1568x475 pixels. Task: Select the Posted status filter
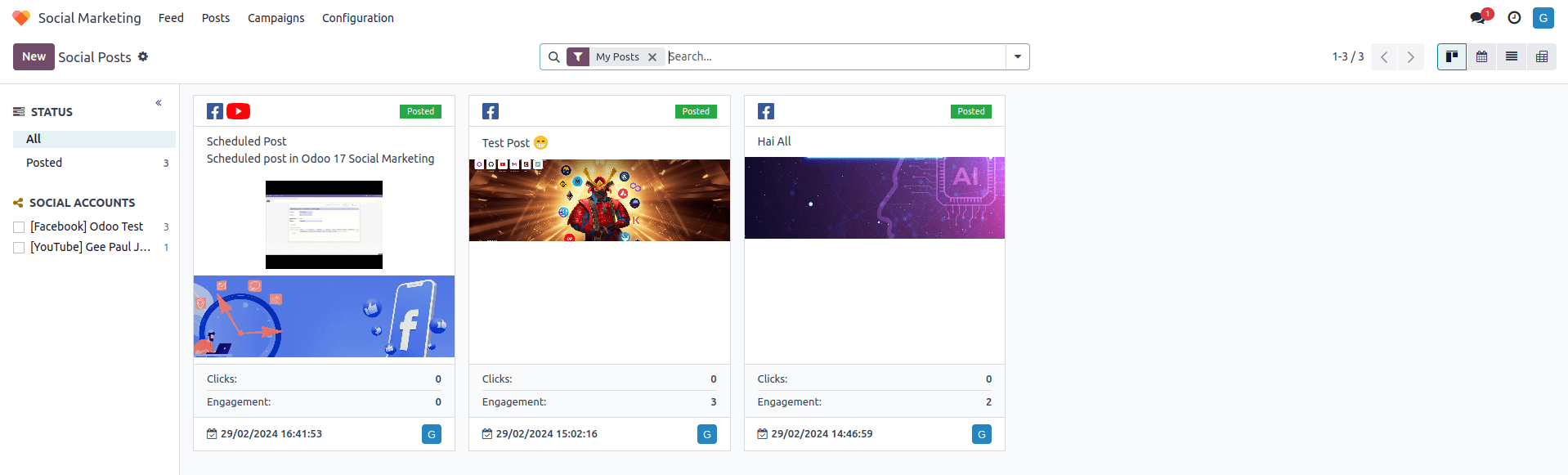coord(94,163)
